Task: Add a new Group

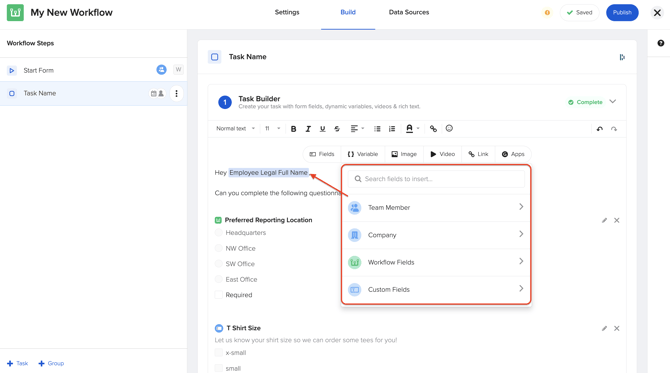Action: coord(51,363)
